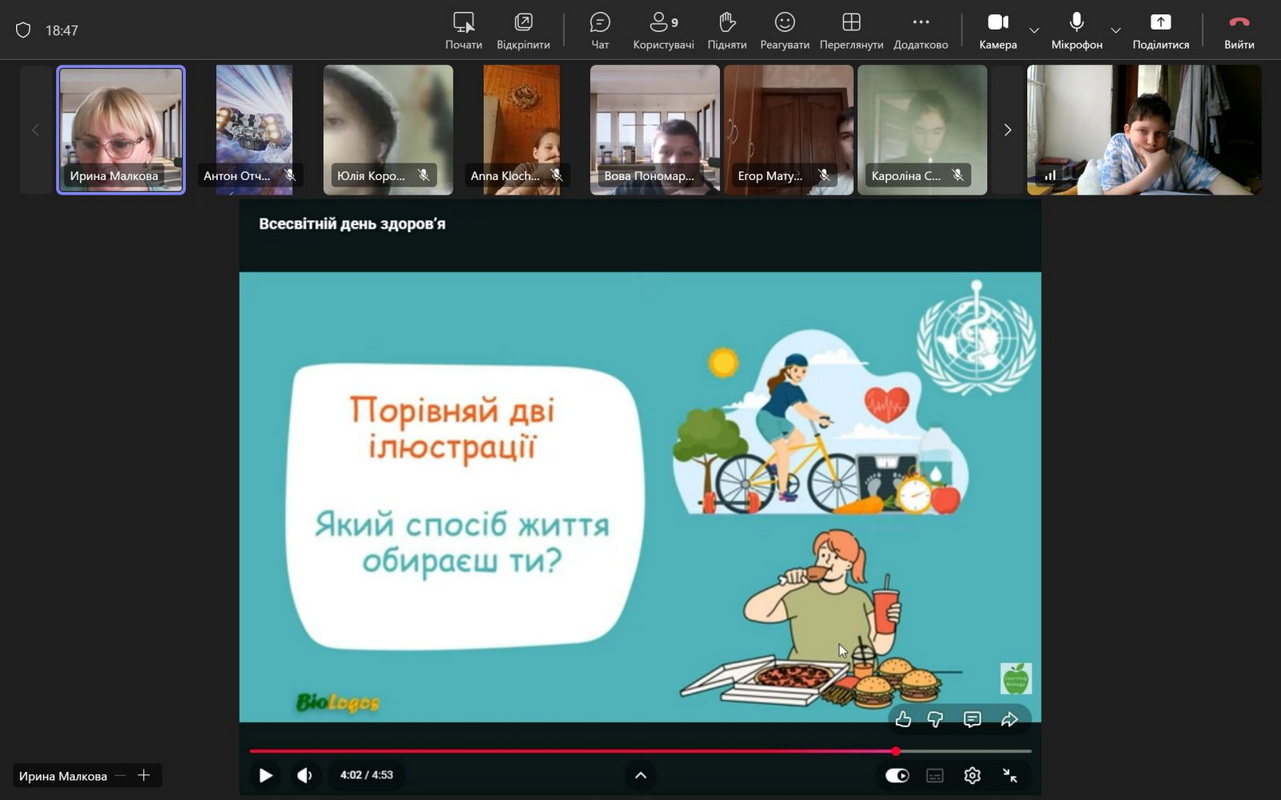
Task: Raise hand with Підняти button
Action: point(727,30)
